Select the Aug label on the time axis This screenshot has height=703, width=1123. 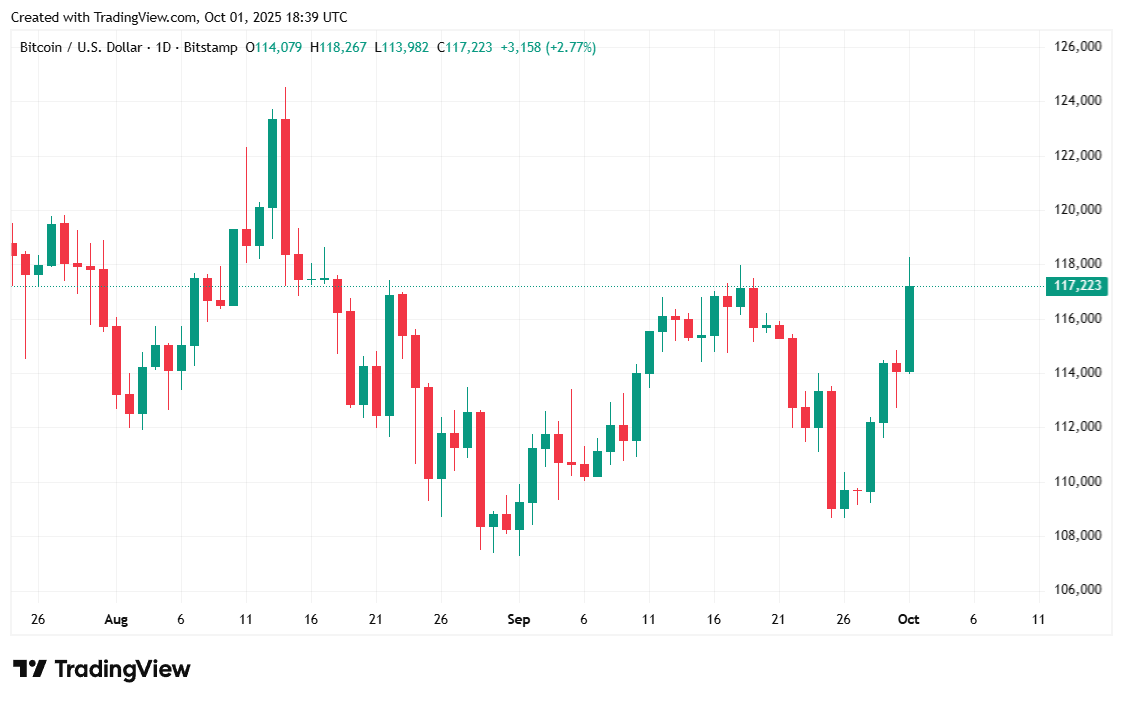coord(116,620)
